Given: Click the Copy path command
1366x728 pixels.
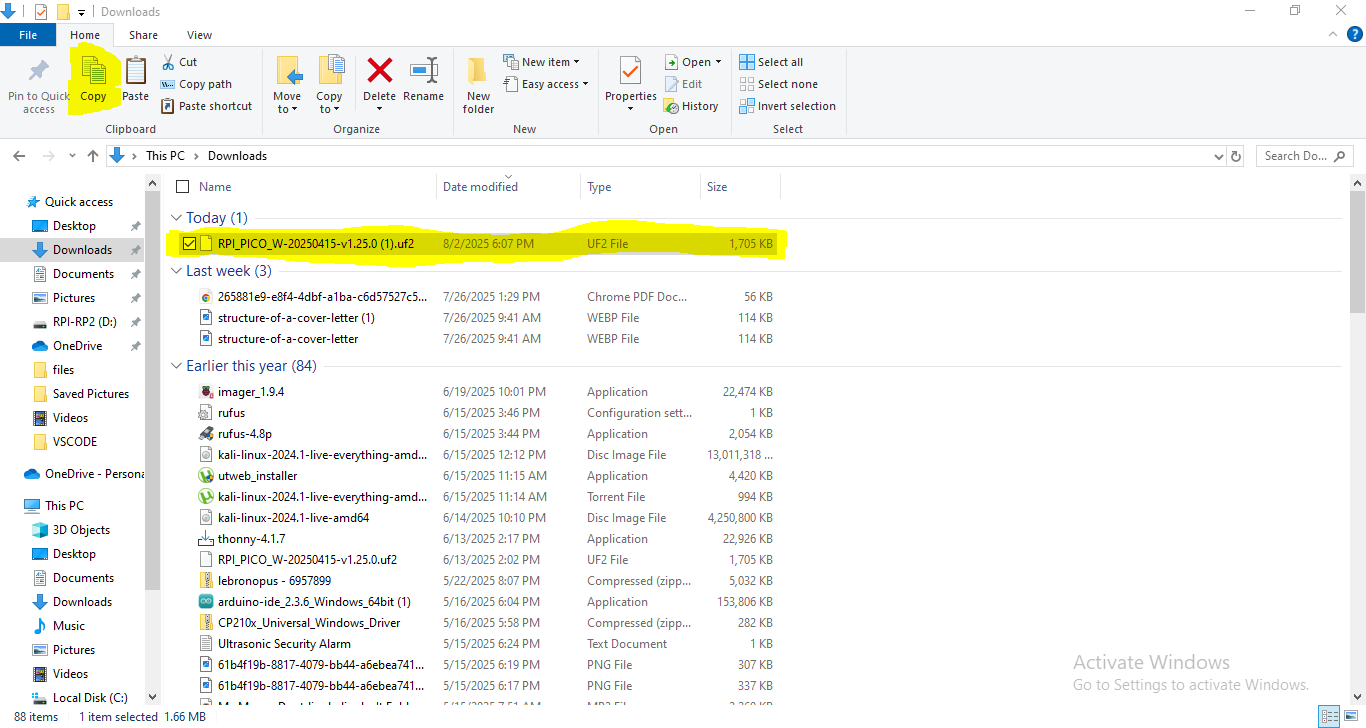Looking at the screenshot, I should (196, 84).
